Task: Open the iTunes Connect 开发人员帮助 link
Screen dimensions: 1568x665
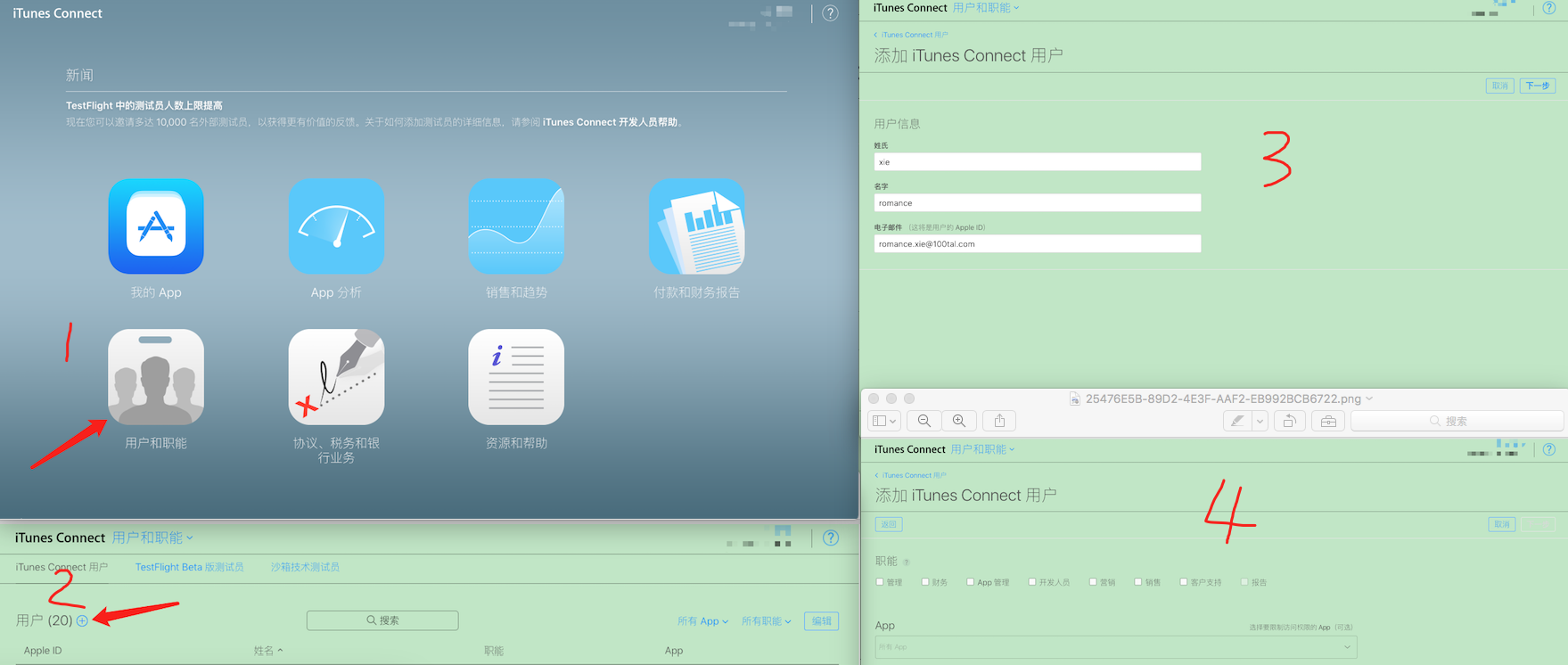Action: pos(610,122)
